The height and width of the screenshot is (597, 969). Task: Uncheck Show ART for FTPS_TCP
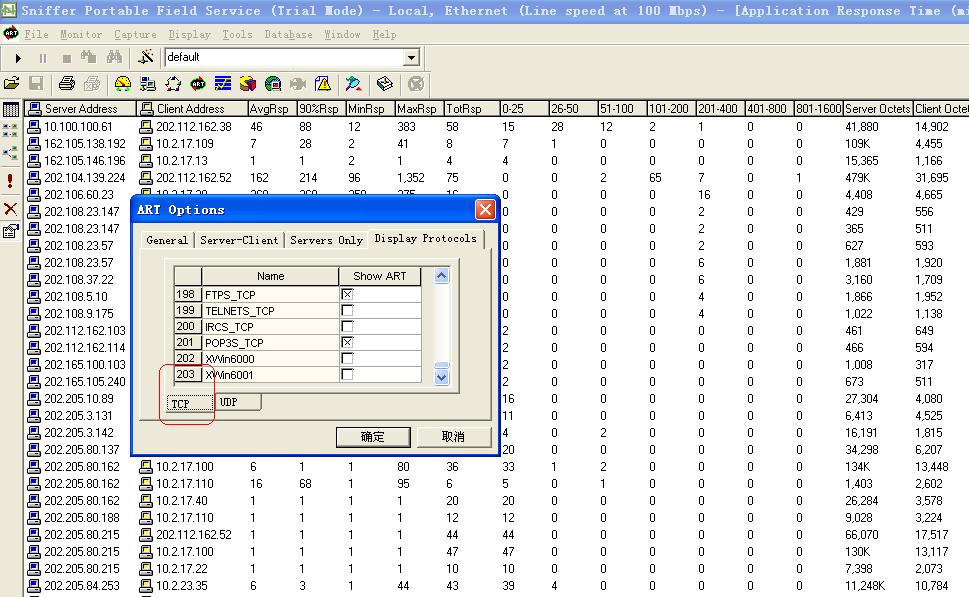click(347, 295)
